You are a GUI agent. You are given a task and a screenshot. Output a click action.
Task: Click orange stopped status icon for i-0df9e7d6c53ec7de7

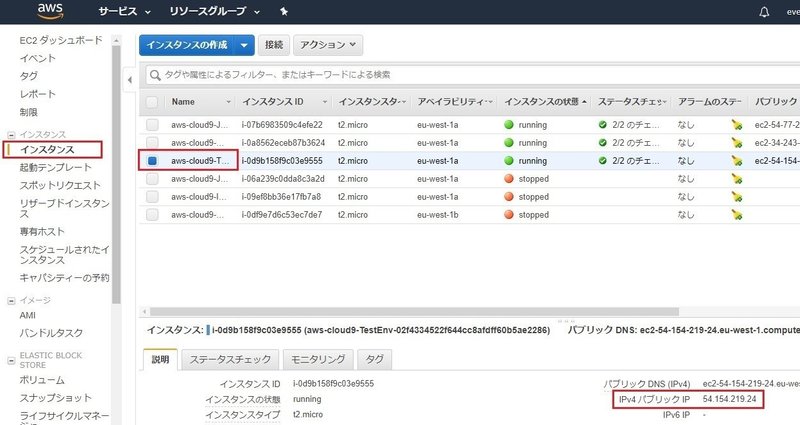[x=509, y=215]
